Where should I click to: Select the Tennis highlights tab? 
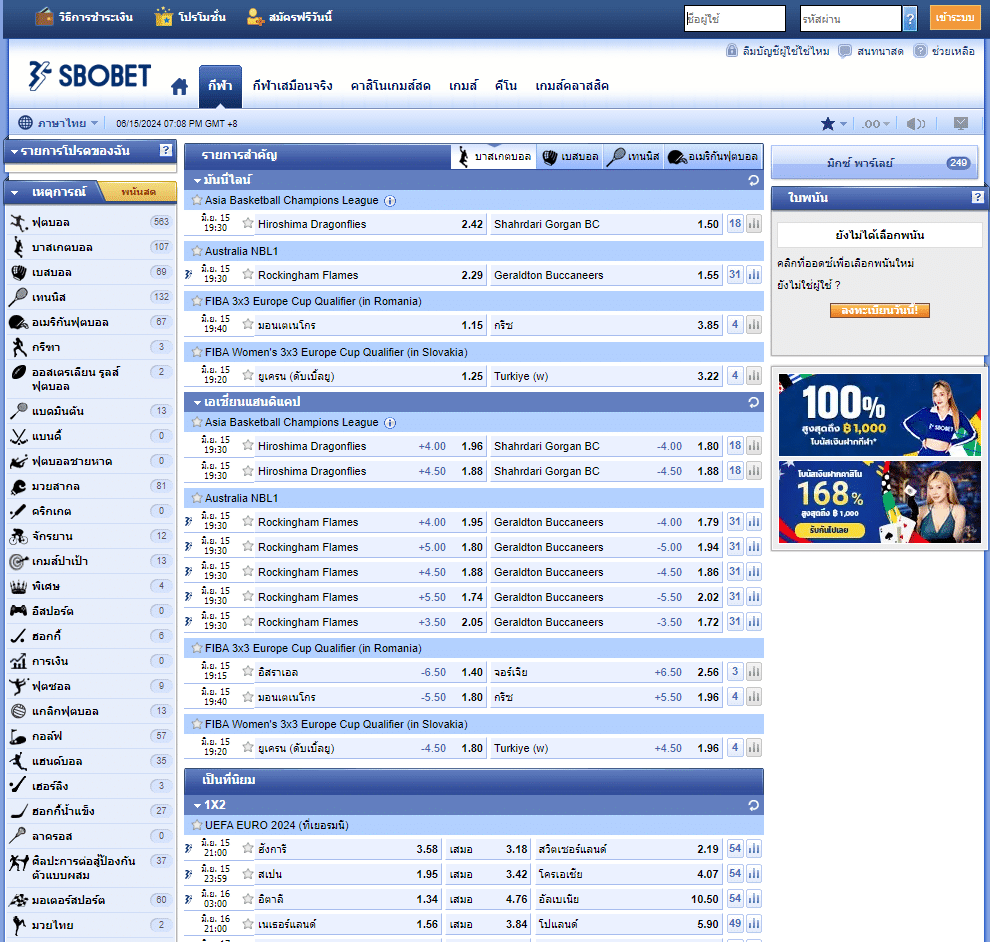(x=634, y=157)
